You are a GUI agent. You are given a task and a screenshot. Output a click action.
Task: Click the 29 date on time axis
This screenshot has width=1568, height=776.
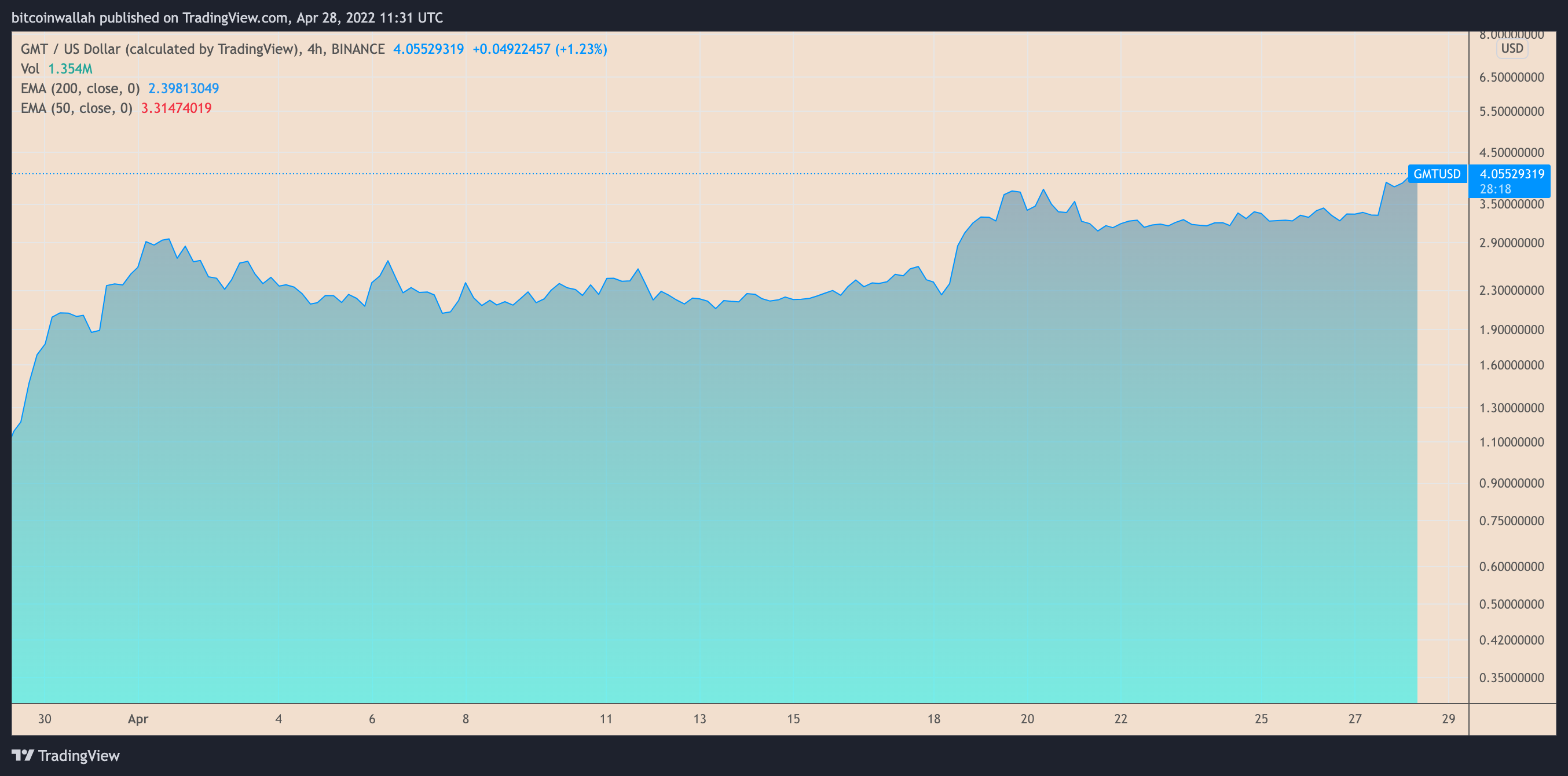point(1448,719)
